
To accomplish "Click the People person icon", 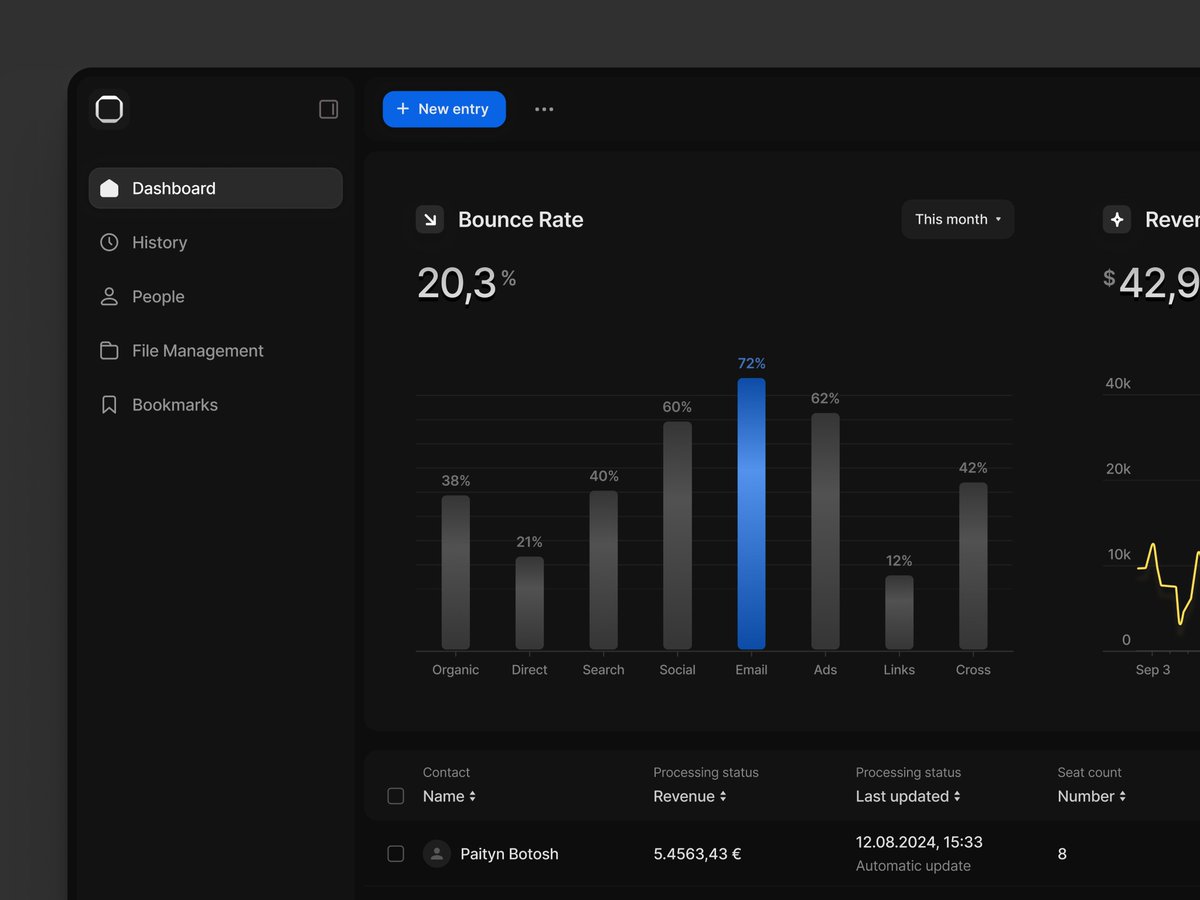I will (109, 296).
